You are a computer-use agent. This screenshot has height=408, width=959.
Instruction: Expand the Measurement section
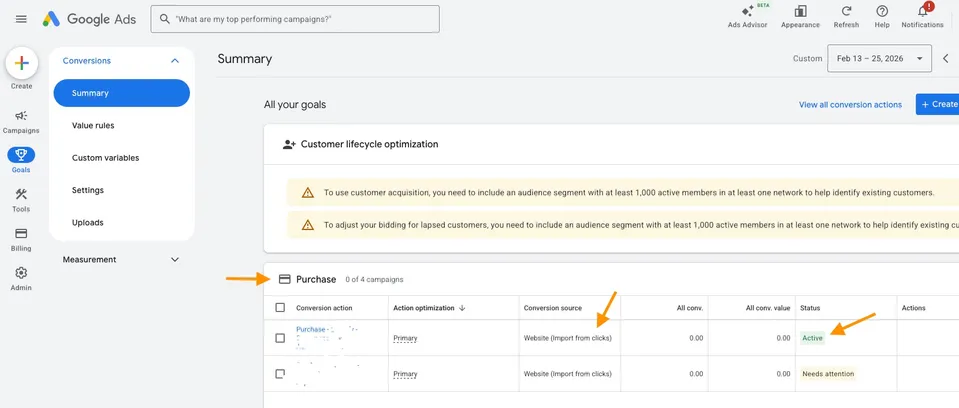click(x=175, y=259)
